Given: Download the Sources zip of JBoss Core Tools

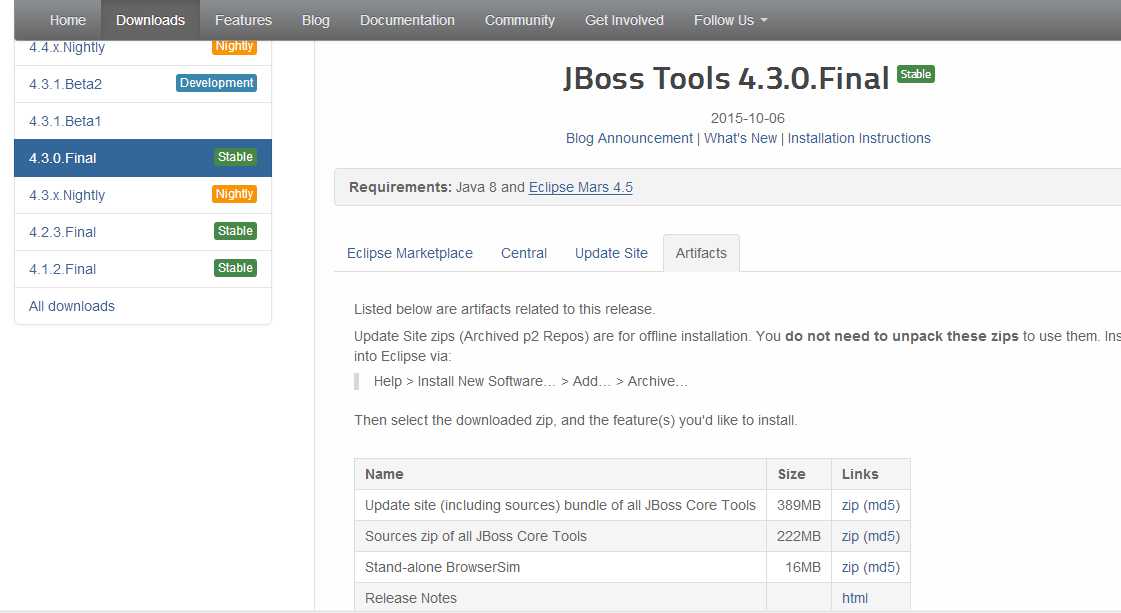Looking at the screenshot, I should (850, 536).
